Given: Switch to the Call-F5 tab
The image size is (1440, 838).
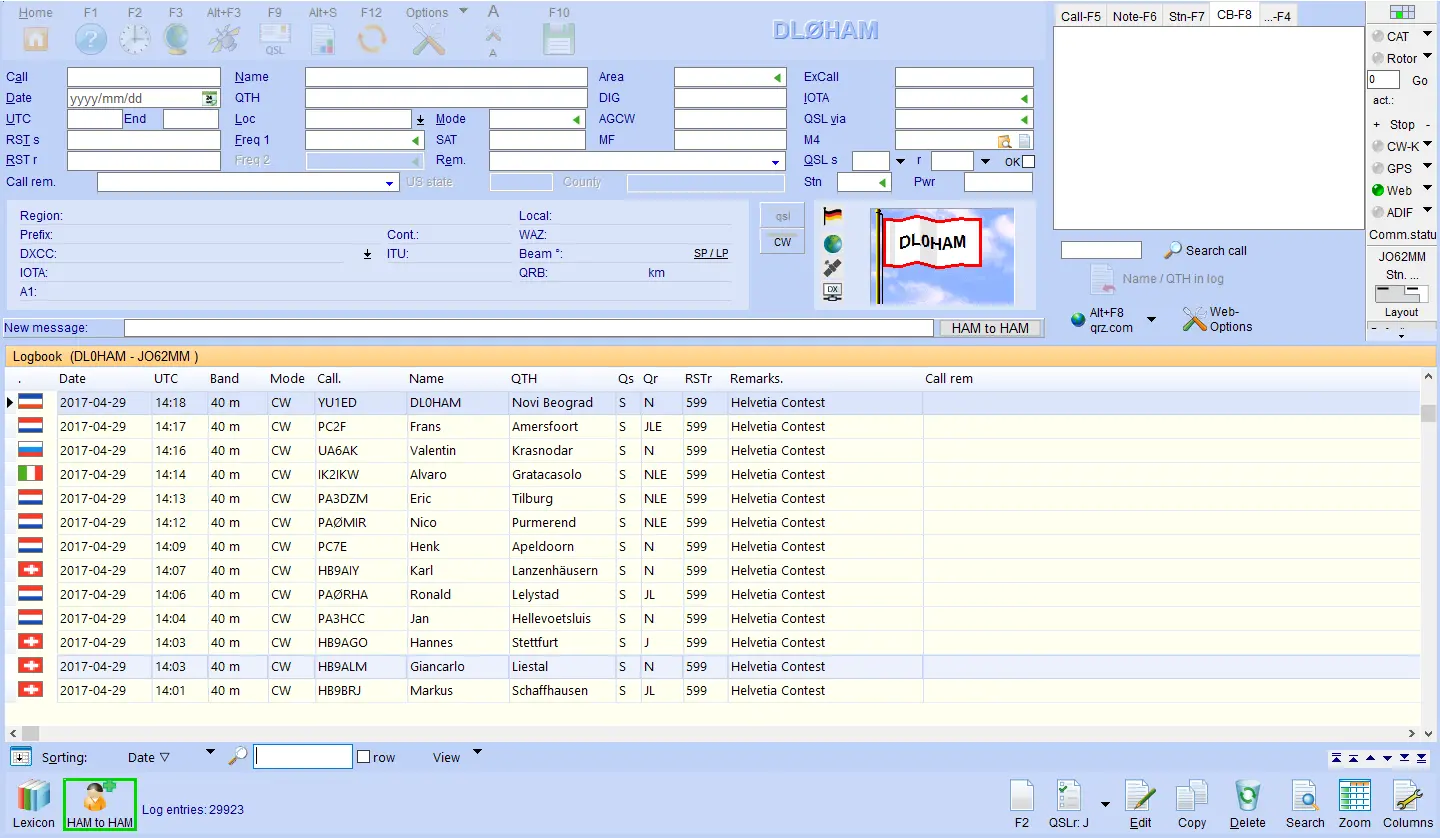Looking at the screenshot, I should (1080, 16).
